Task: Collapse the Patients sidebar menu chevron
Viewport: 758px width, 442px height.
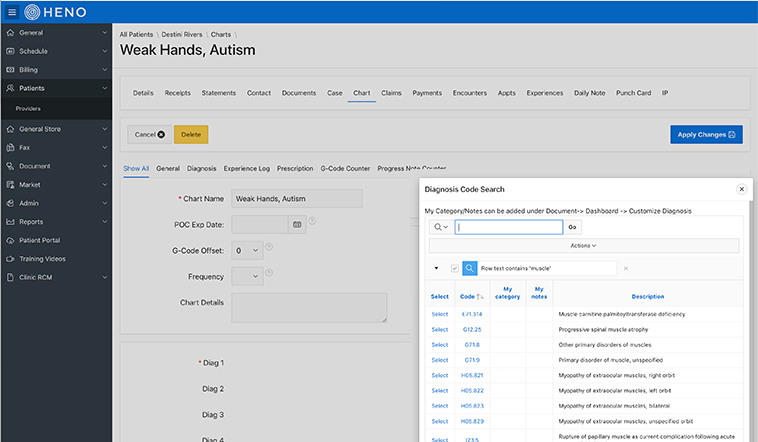Action: (105, 88)
